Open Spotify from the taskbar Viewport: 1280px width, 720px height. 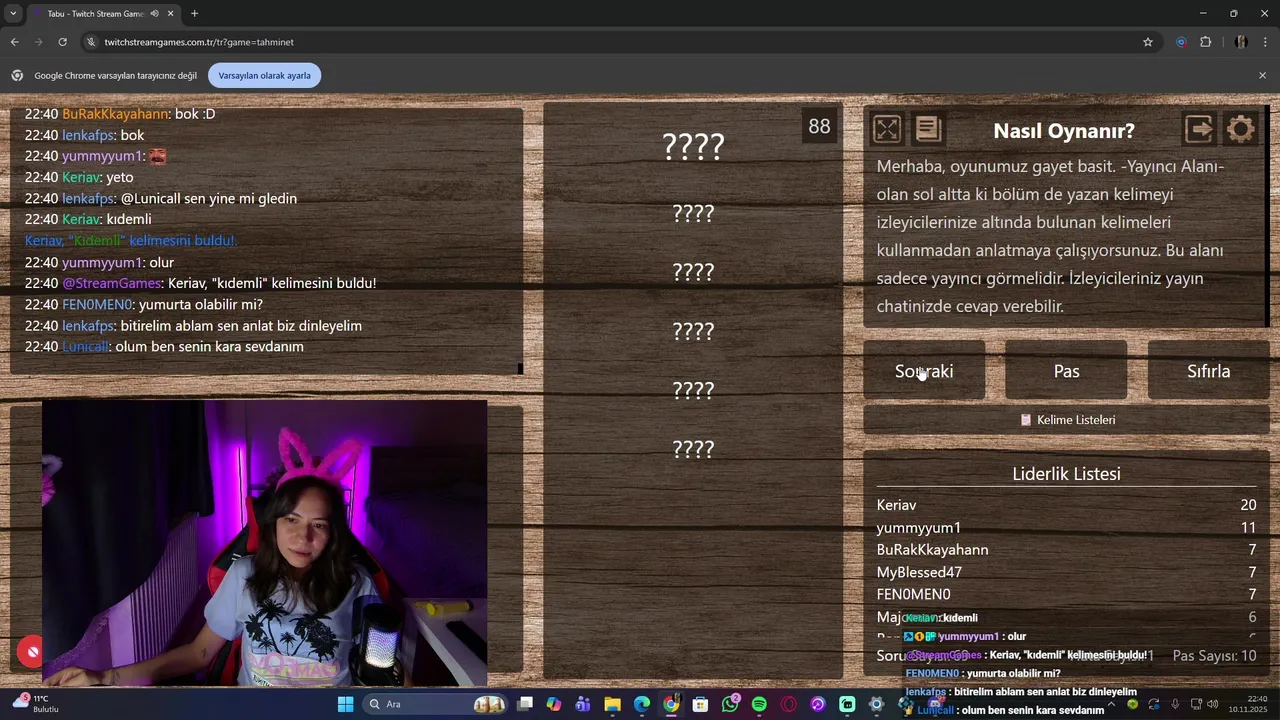(759, 704)
